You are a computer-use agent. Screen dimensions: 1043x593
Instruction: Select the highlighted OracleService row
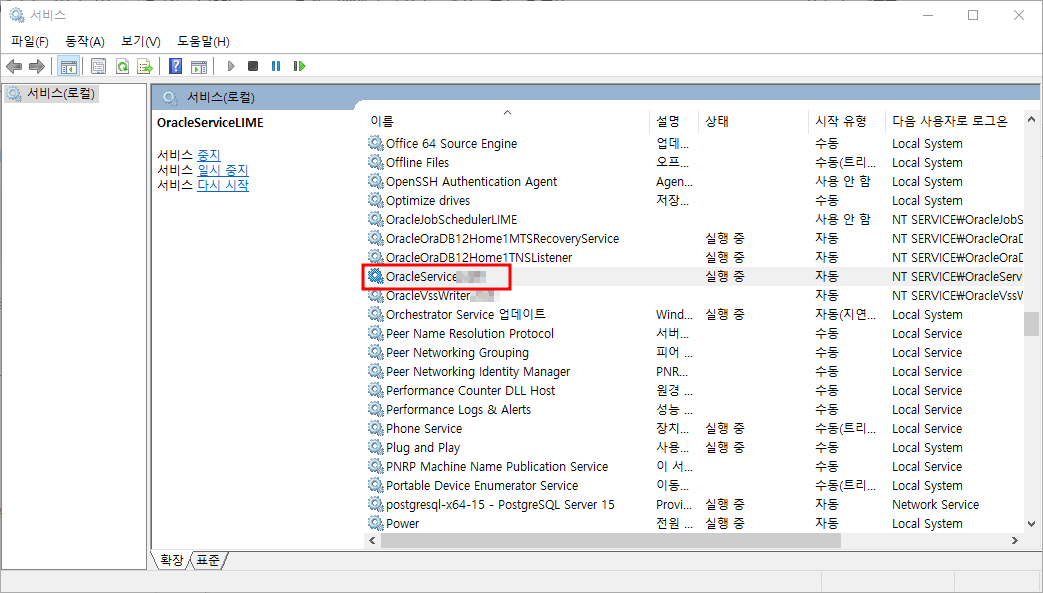pyautogui.click(x=694, y=276)
